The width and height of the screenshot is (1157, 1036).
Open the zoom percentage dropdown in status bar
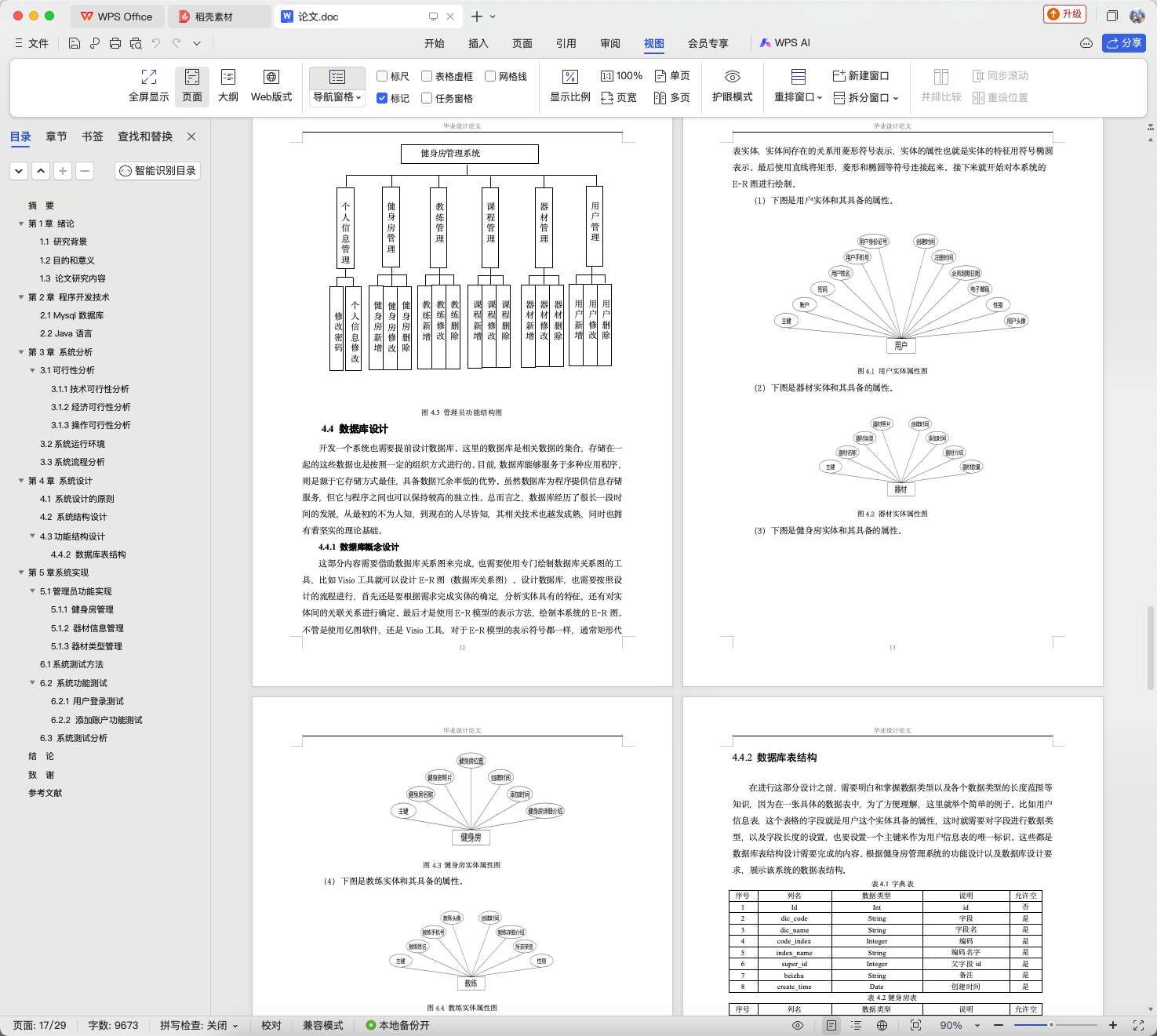tap(977, 1025)
